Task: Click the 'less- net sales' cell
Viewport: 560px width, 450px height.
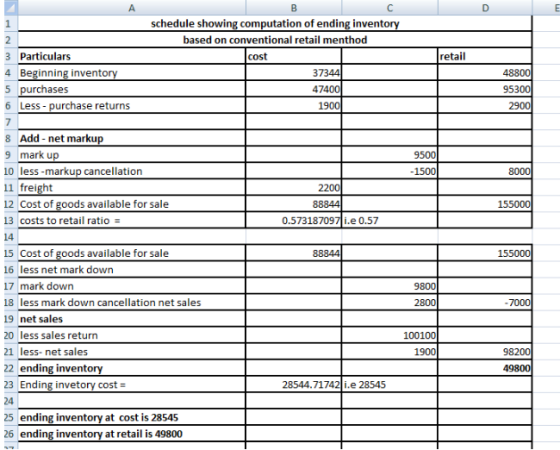Action: click(132, 352)
